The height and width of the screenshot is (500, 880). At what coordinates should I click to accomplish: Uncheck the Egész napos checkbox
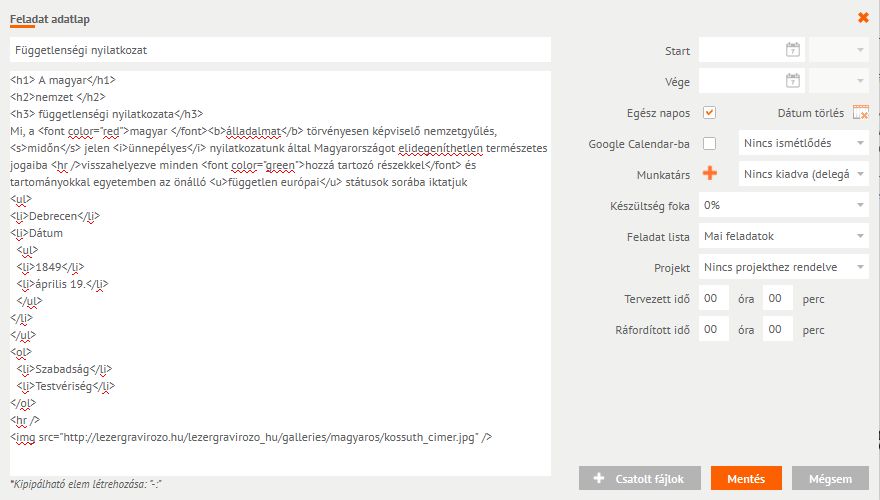(x=709, y=112)
